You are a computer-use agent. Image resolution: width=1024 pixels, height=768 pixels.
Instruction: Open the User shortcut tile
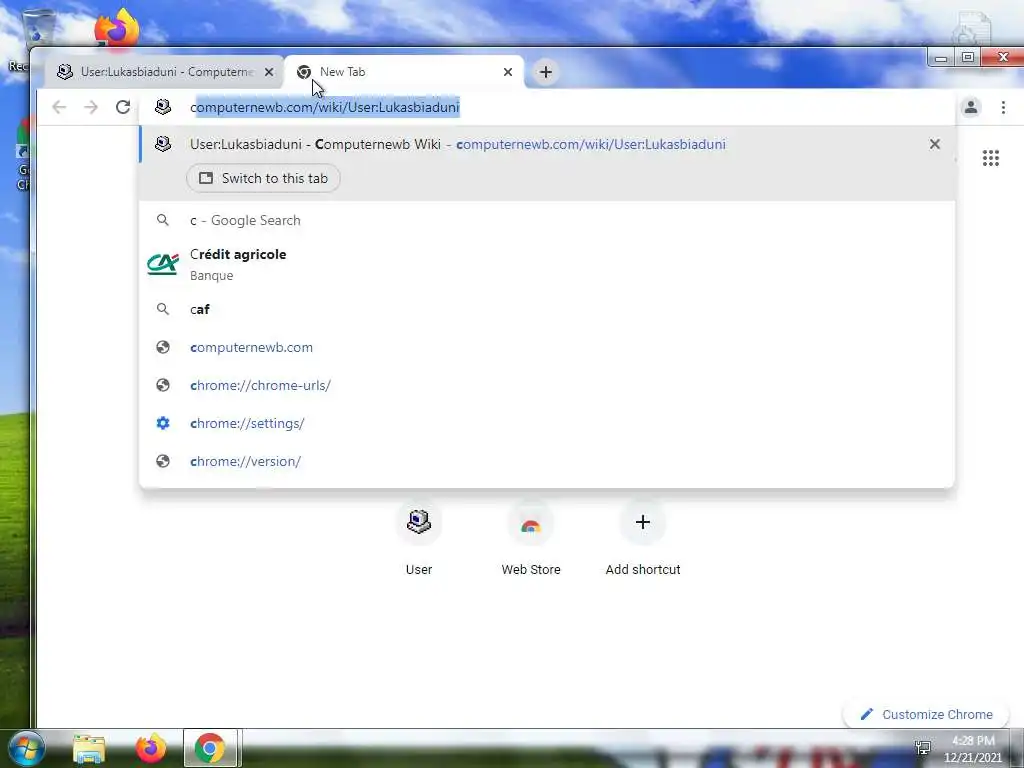419,539
